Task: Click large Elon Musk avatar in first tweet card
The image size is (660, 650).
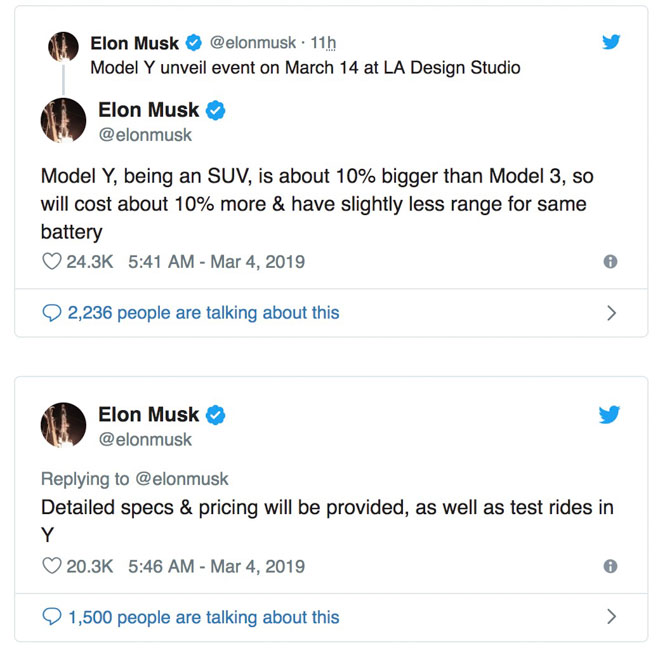Action: pos(63,120)
